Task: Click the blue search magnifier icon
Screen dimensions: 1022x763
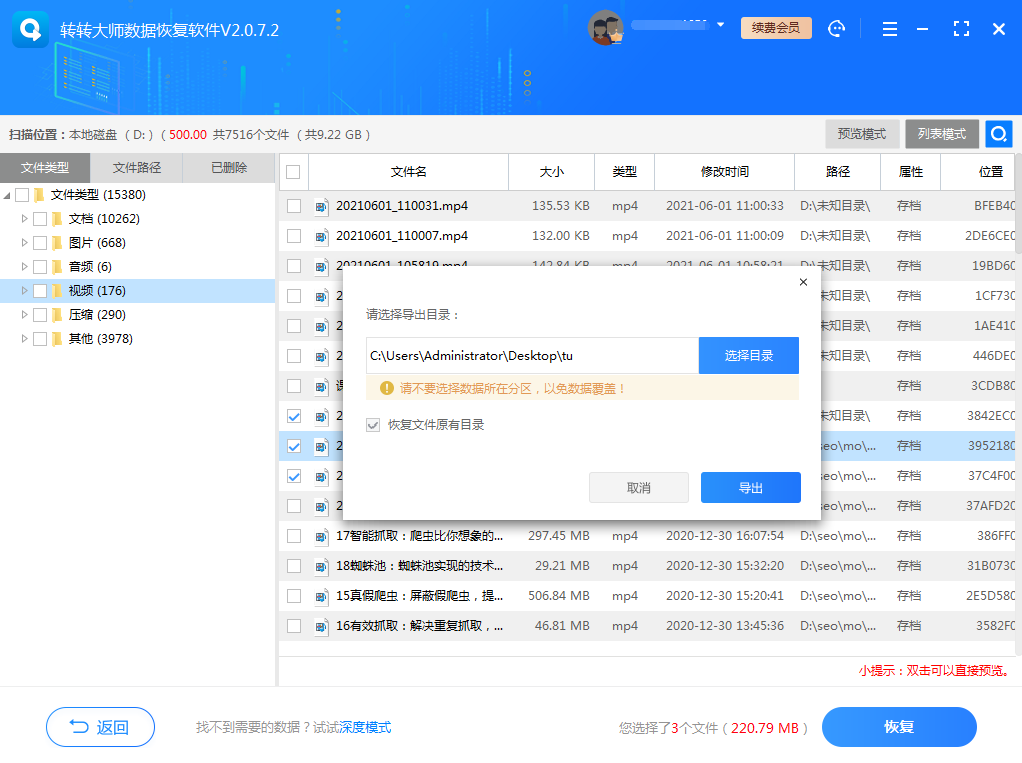Action: (998, 132)
